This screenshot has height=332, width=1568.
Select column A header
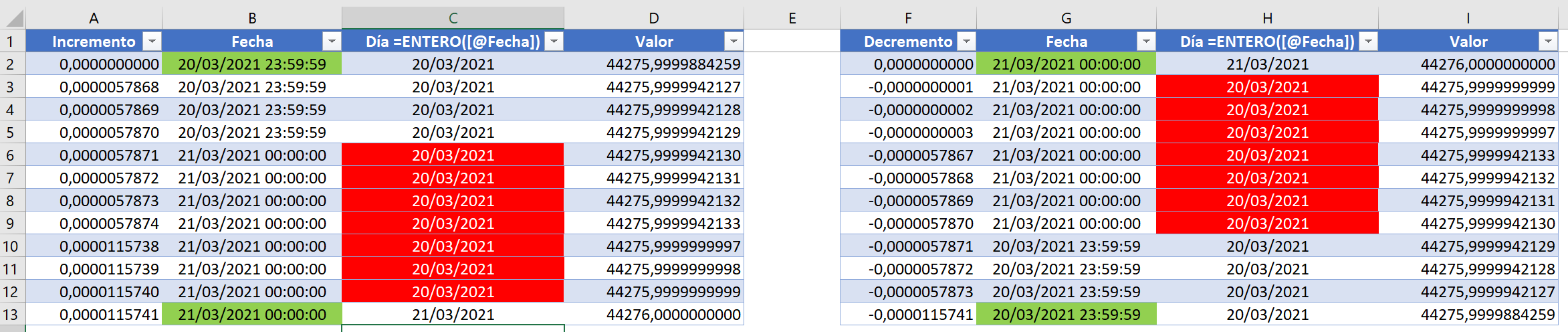pos(94,18)
